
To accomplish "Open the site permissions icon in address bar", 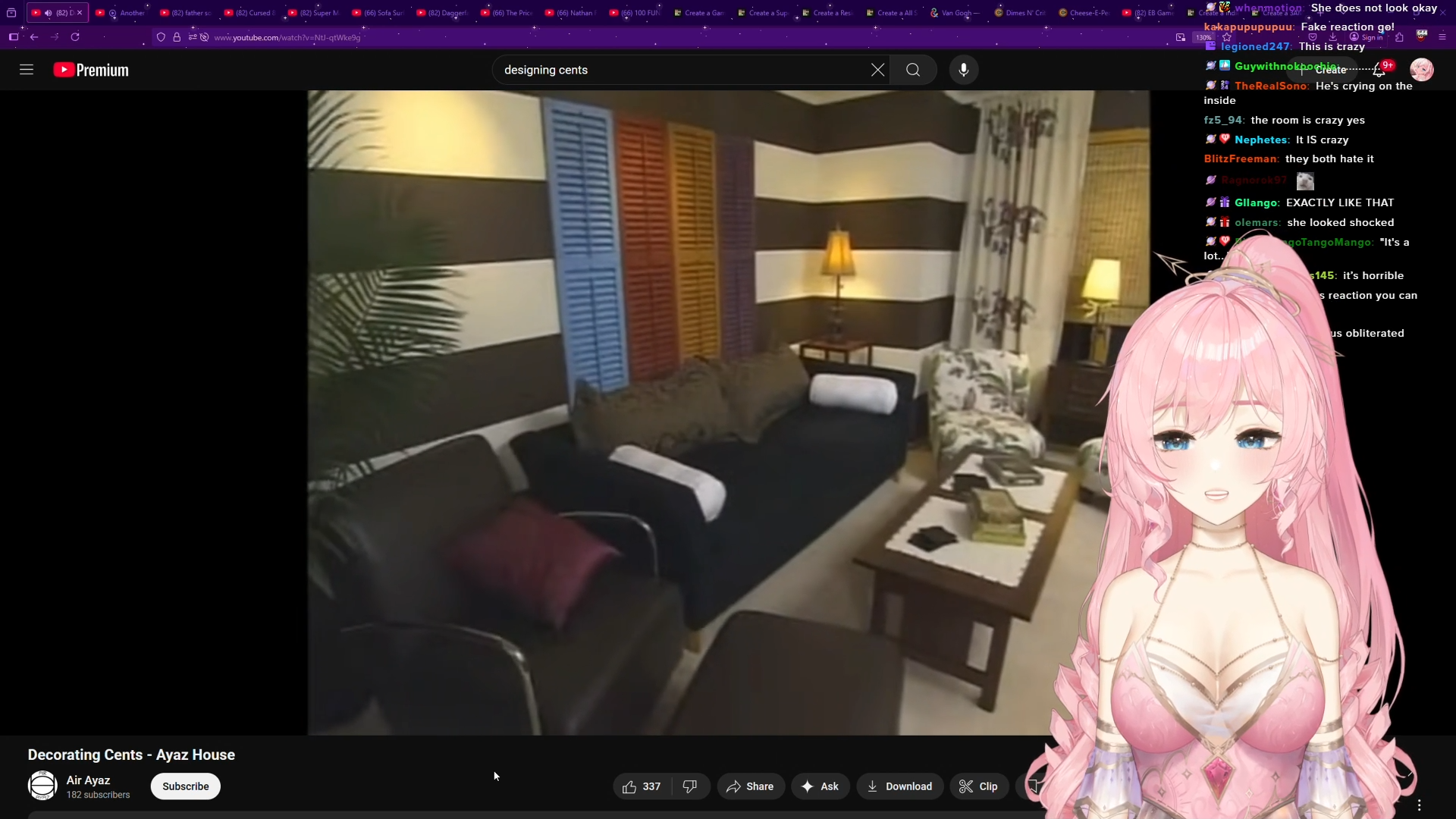I will [x=193, y=37].
